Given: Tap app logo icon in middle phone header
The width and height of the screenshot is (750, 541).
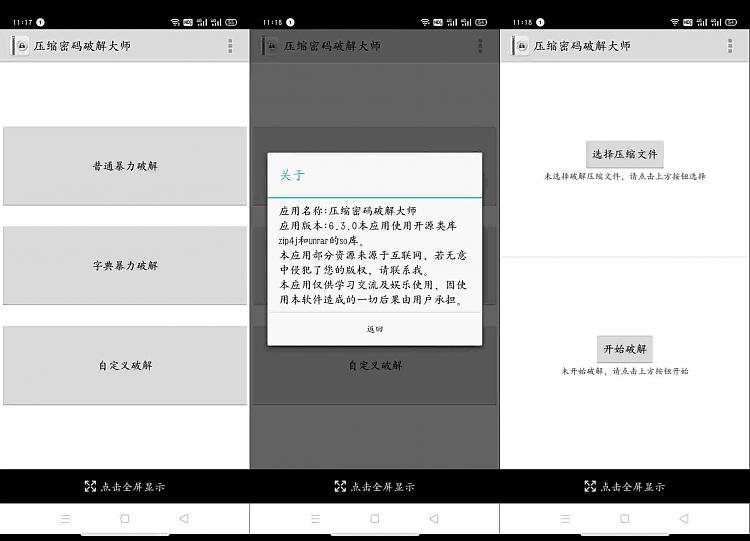Looking at the screenshot, I should tap(272, 46).
